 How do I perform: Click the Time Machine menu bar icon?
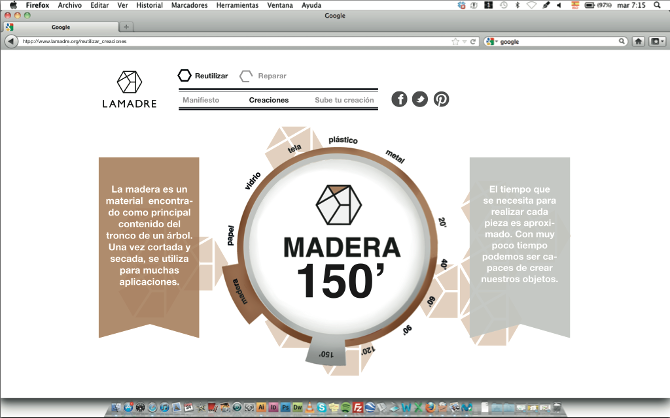(x=504, y=5)
